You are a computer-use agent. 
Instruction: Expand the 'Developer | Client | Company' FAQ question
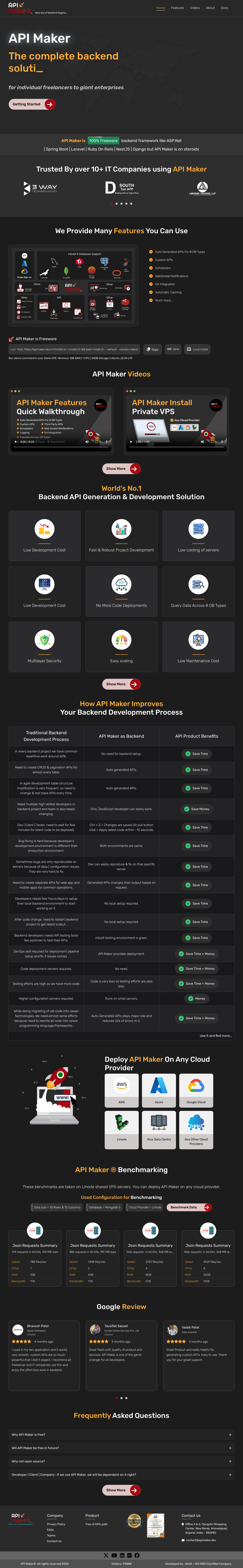tap(121, 1475)
